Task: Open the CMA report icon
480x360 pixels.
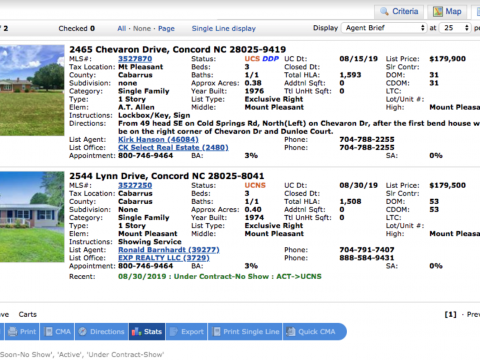Action: click(49, 332)
